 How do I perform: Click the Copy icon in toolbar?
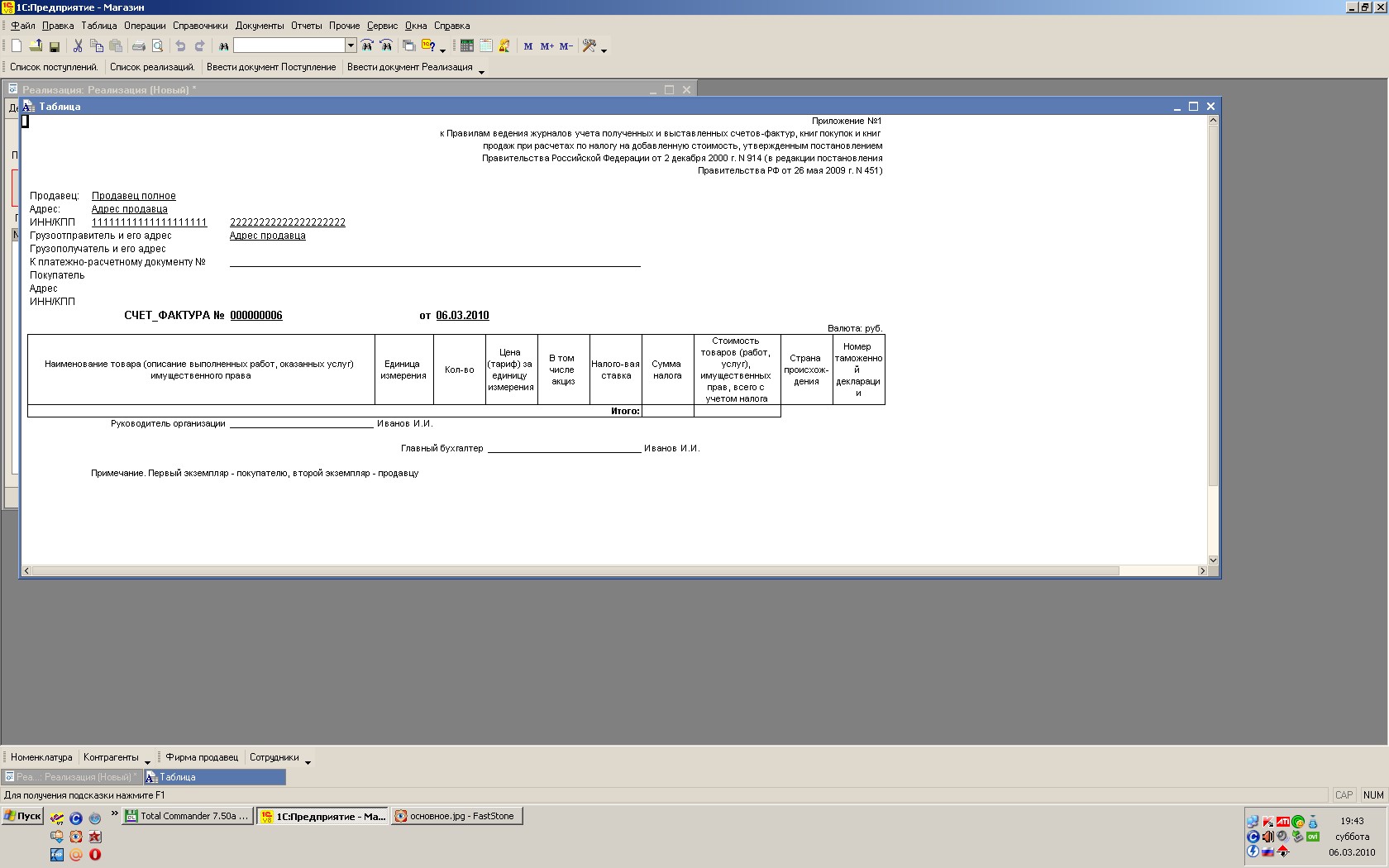click(x=97, y=46)
